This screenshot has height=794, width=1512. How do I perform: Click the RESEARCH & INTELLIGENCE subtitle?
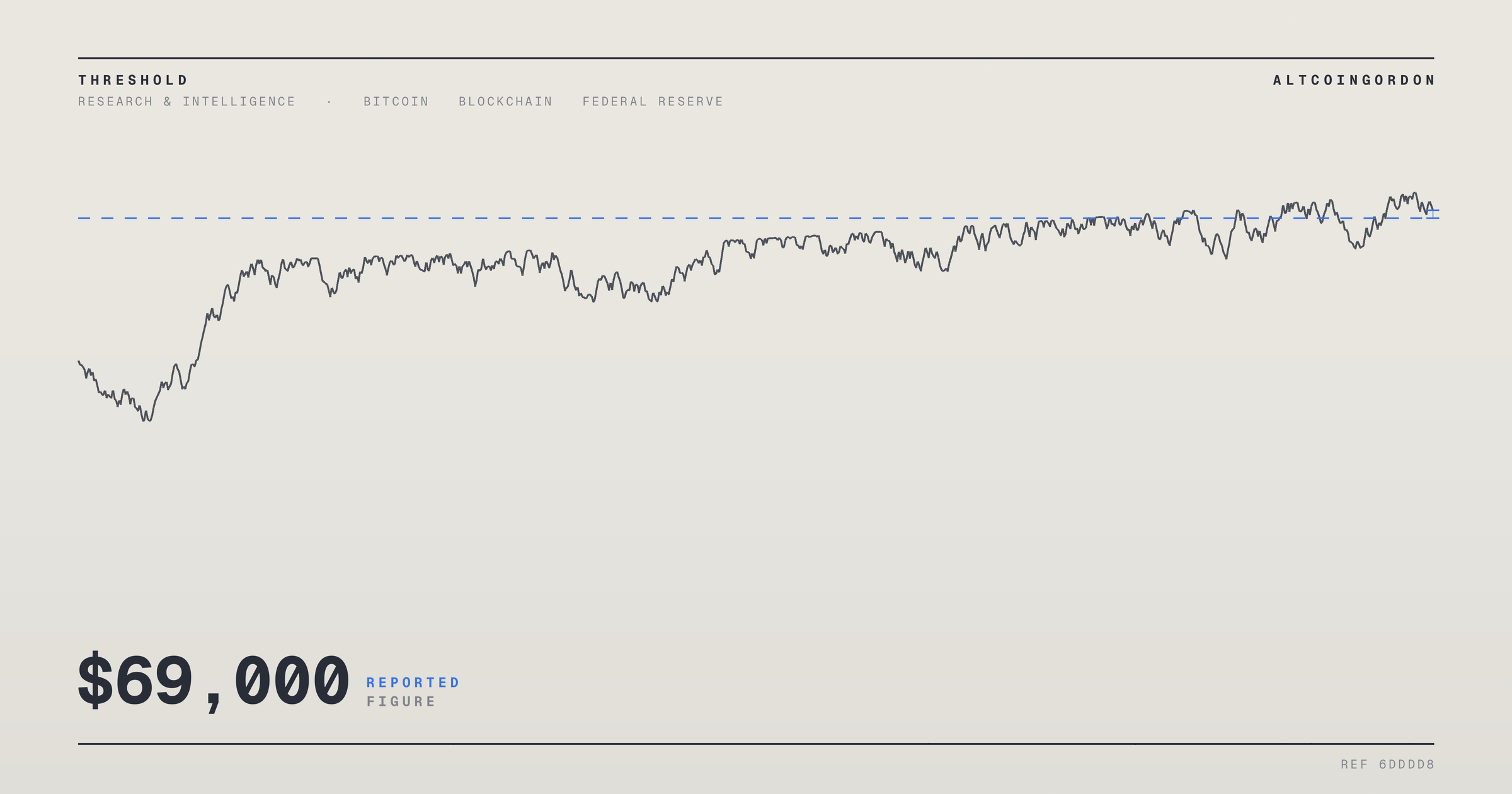pos(186,101)
